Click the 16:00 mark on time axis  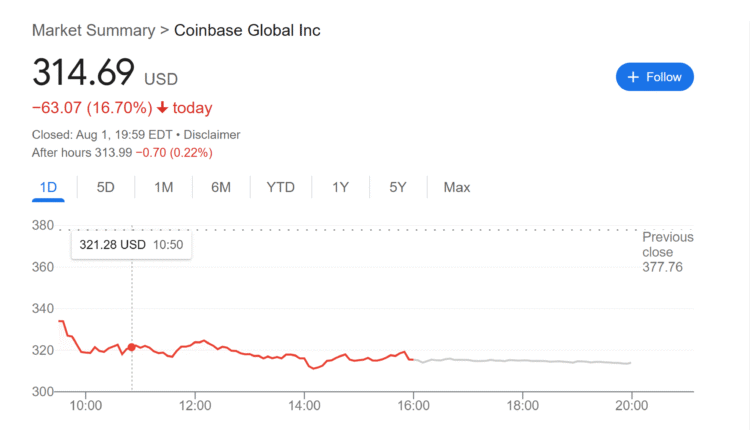tap(413, 405)
